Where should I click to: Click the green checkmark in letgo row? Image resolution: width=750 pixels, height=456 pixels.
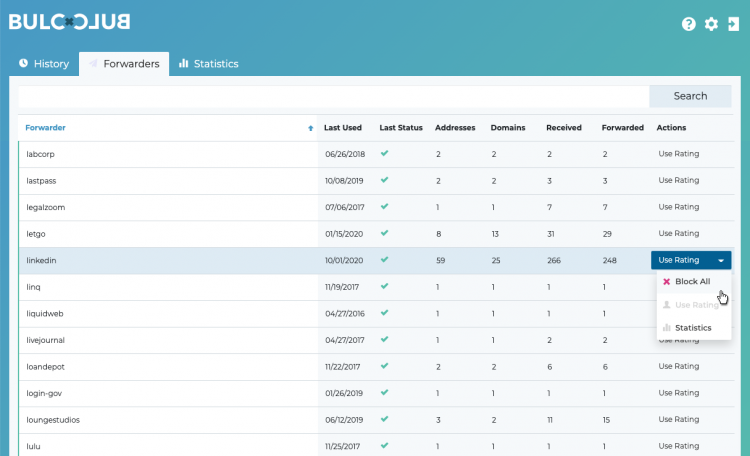[x=385, y=233]
